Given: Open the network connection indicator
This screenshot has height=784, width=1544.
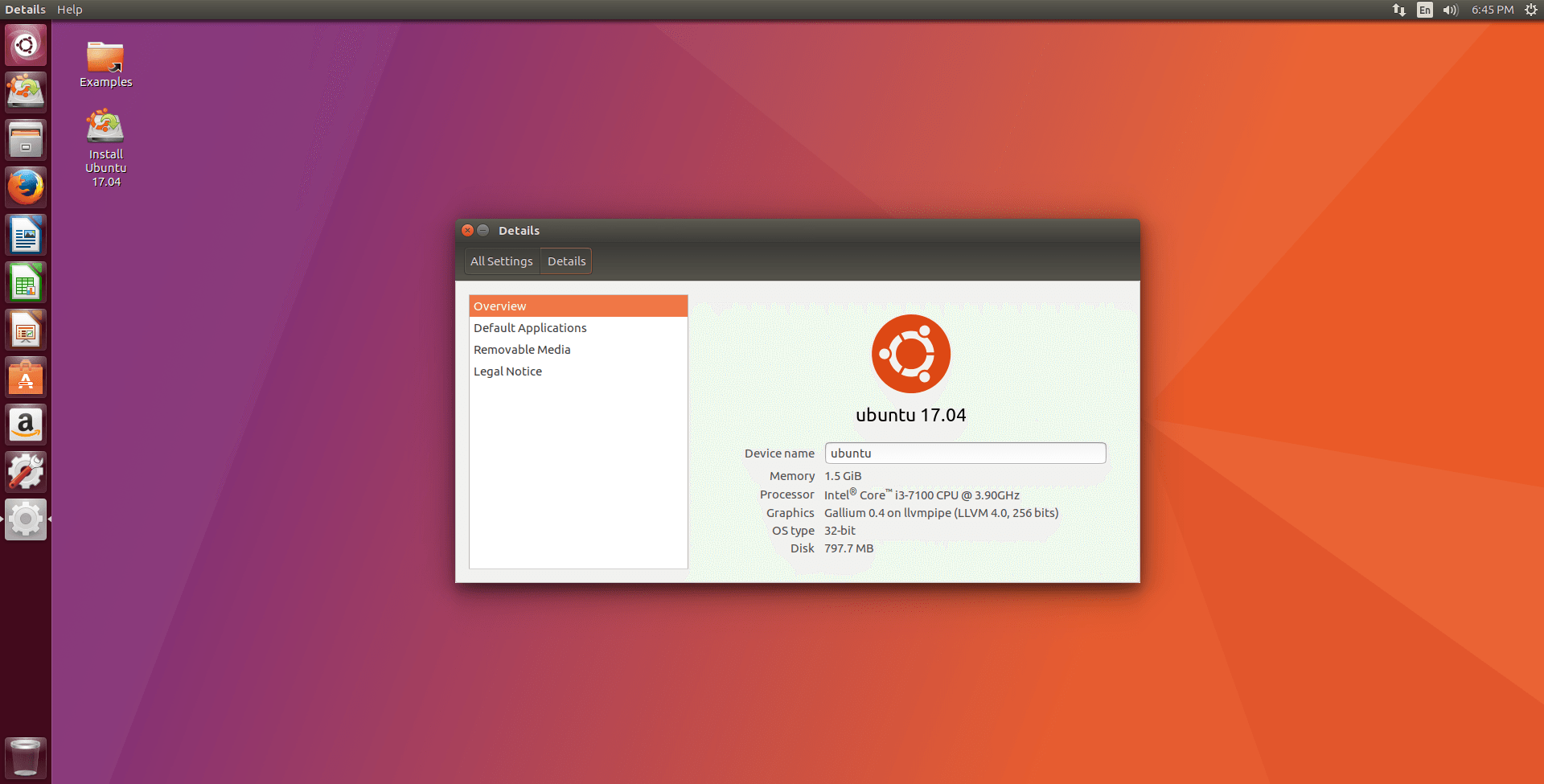Looking at the screenshot, I should [1399, 10].
